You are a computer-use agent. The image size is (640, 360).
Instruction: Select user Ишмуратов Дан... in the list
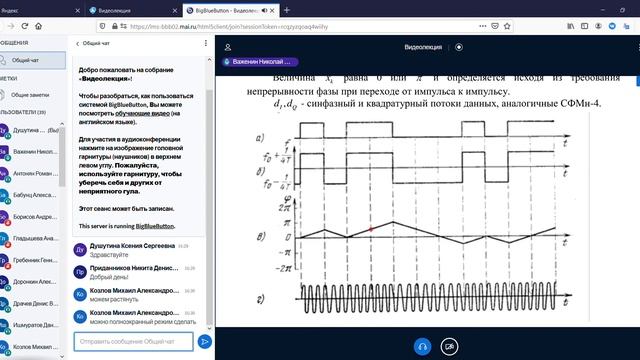(x=29, y=325)
